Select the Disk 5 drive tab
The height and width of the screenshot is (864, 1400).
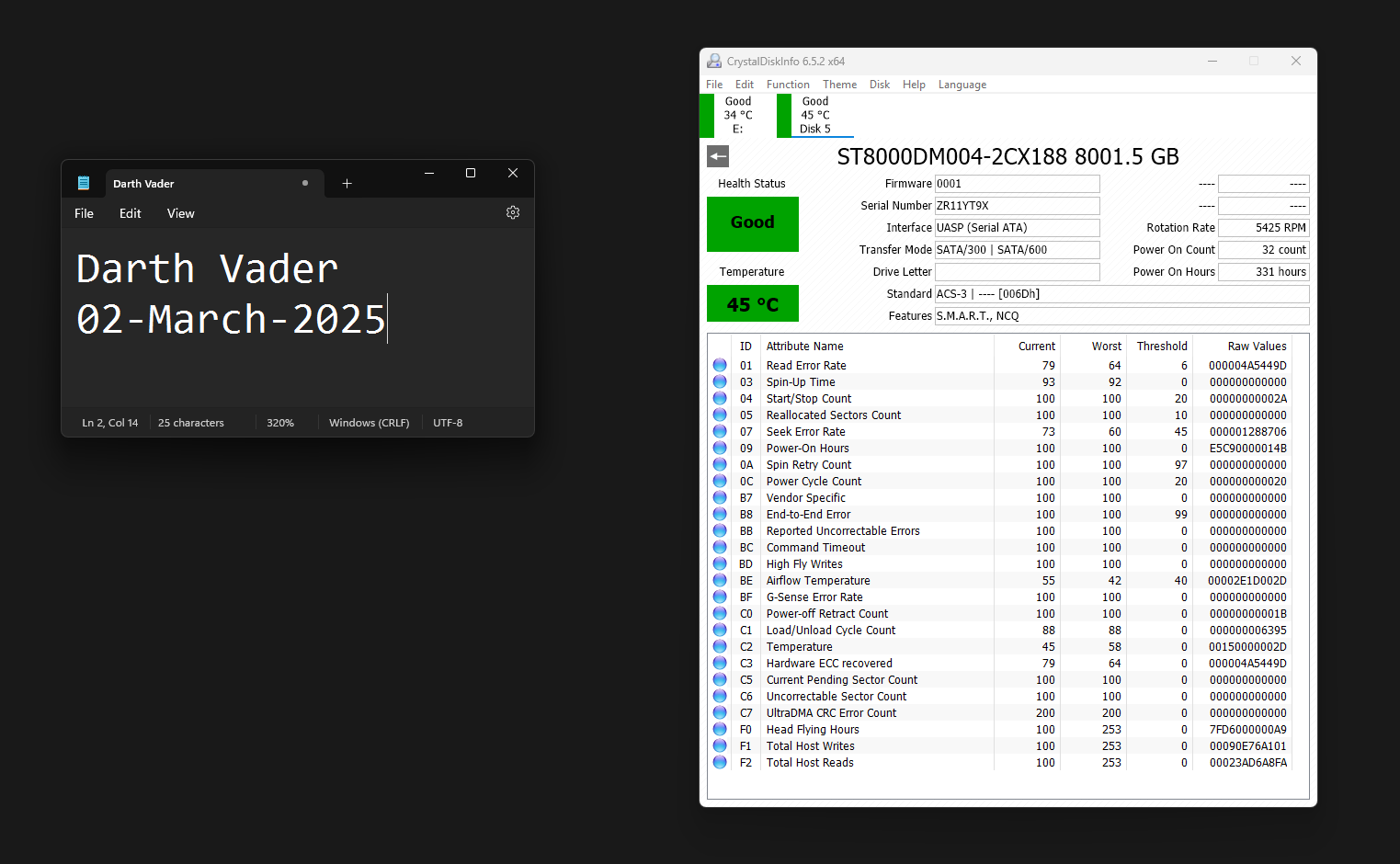(814, 116)
